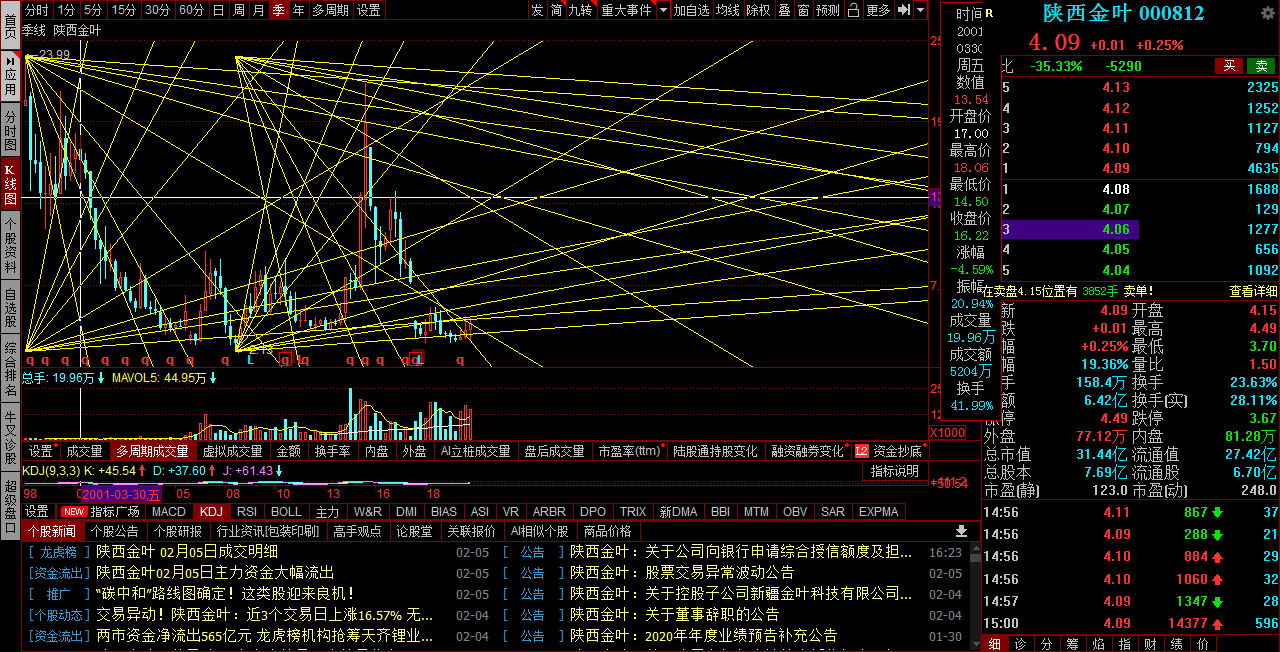Select the MACD indicator tab
Viewport: 1280px width, 652px height.
tap(168, 511)
